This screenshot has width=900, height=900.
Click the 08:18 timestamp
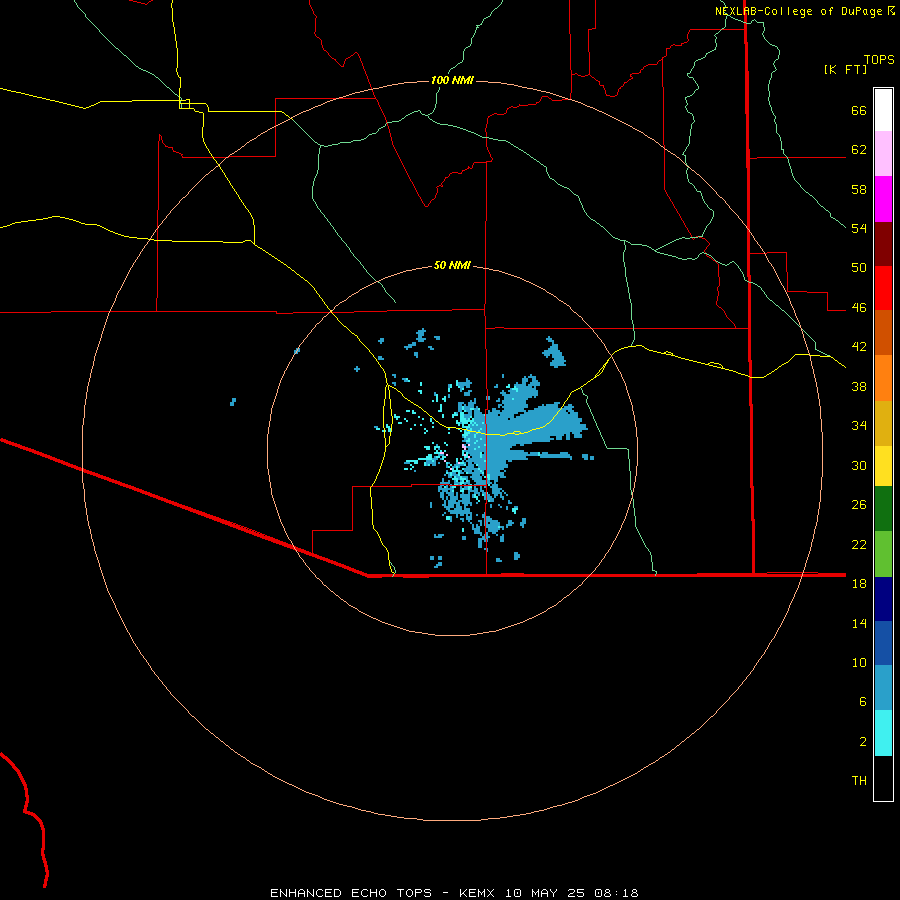click(616, 893)
